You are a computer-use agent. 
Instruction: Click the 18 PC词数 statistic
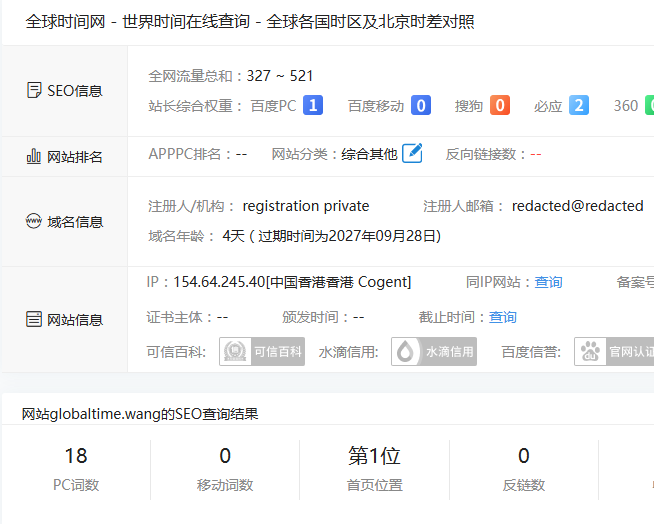pyautogui.click(x=76, y=468)
